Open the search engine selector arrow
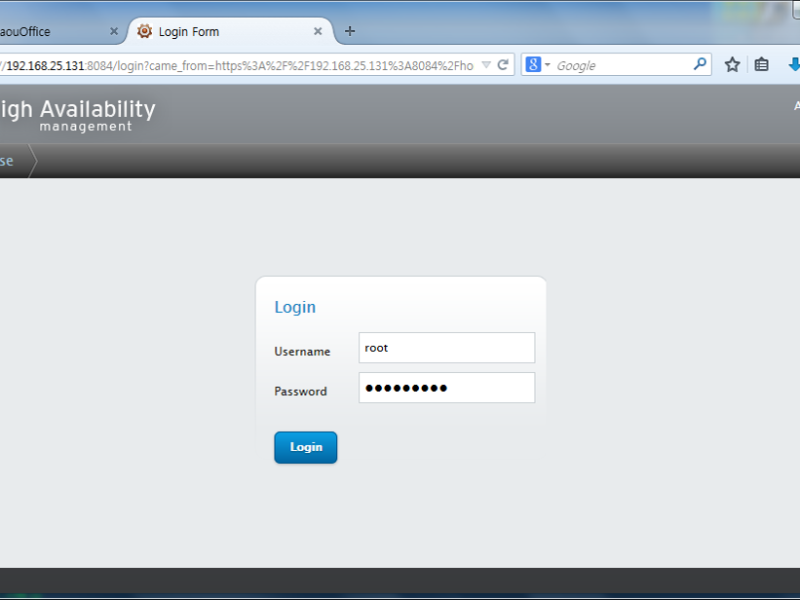800x600 pixels. tap(547, 65)
